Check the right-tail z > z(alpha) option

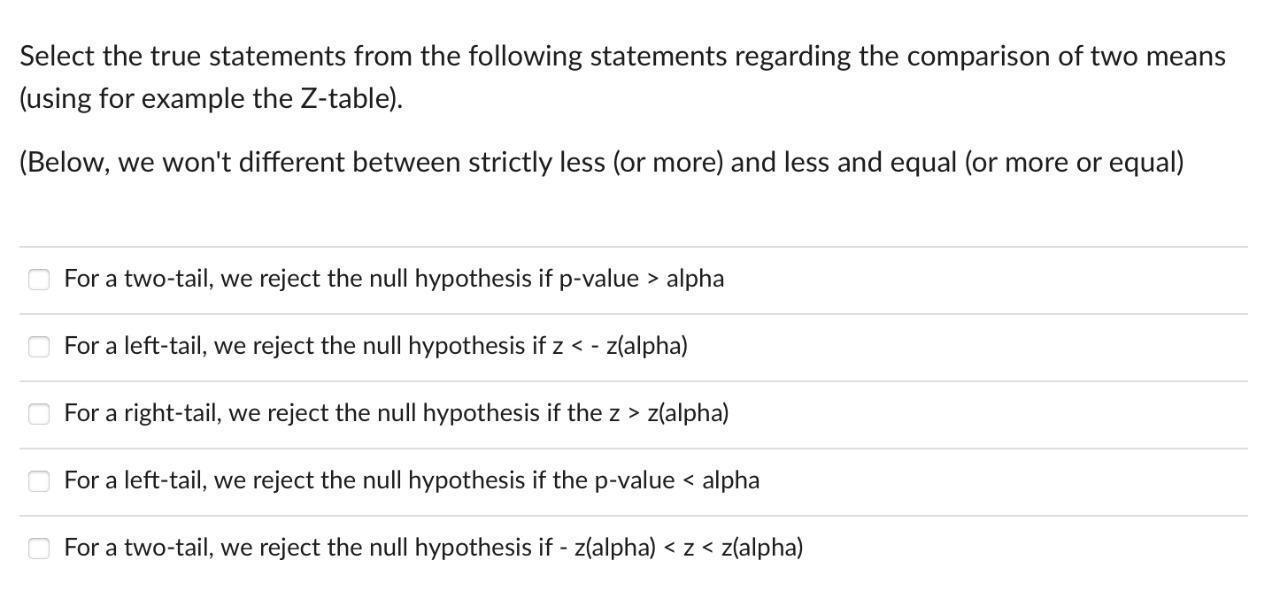pos(39,413)
